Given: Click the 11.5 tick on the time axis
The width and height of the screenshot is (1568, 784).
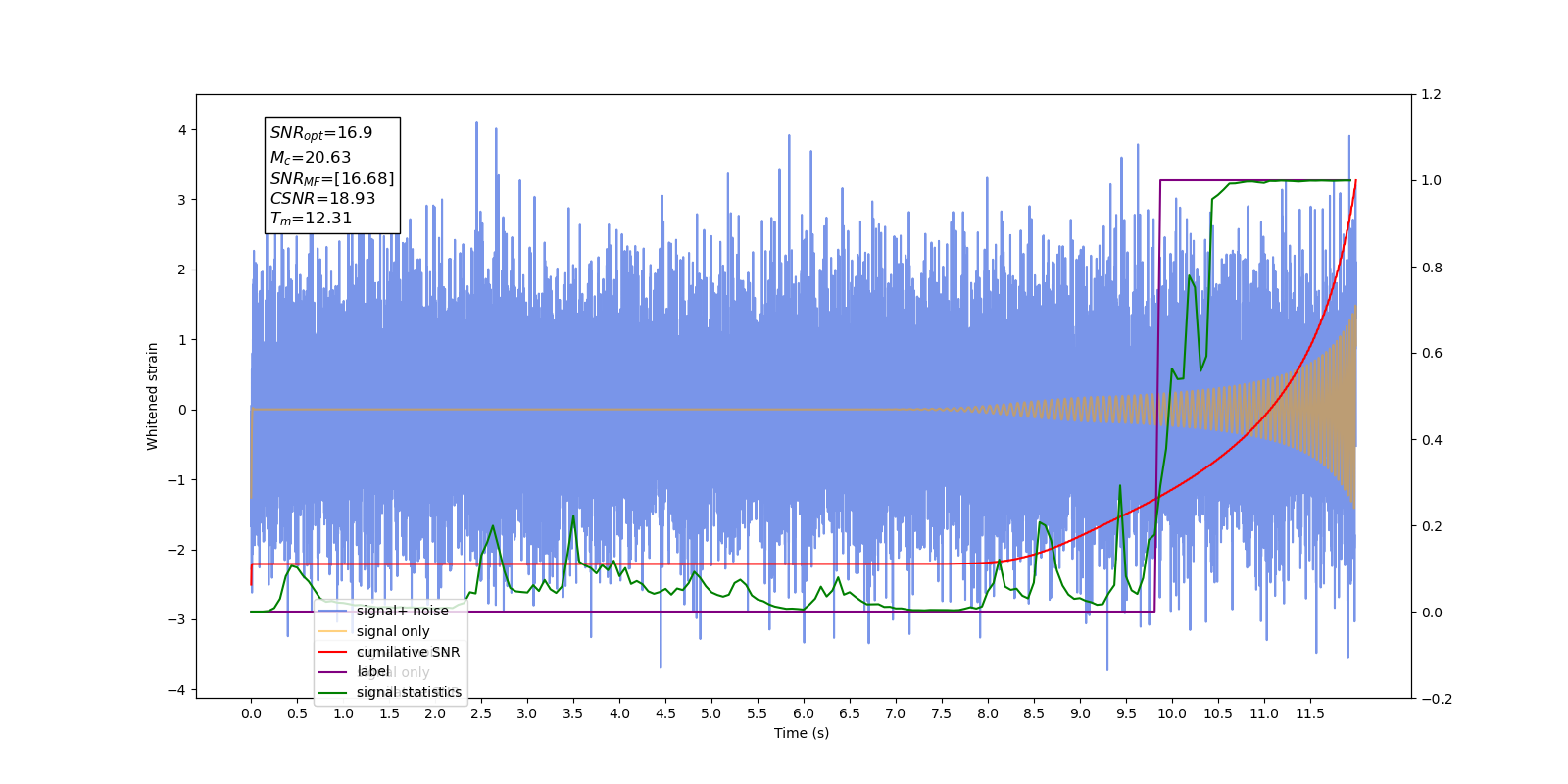Looking at the screenshot, I should (1310, 713).
